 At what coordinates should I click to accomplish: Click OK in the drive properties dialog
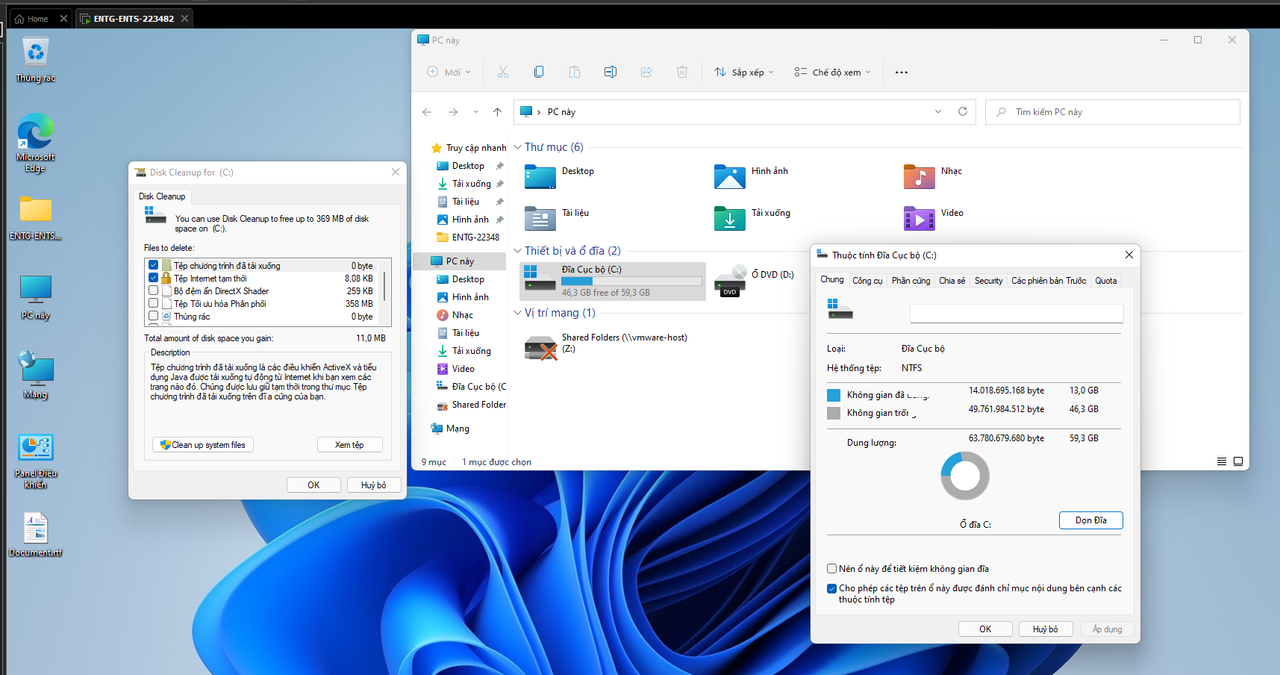tap(985, 629)
